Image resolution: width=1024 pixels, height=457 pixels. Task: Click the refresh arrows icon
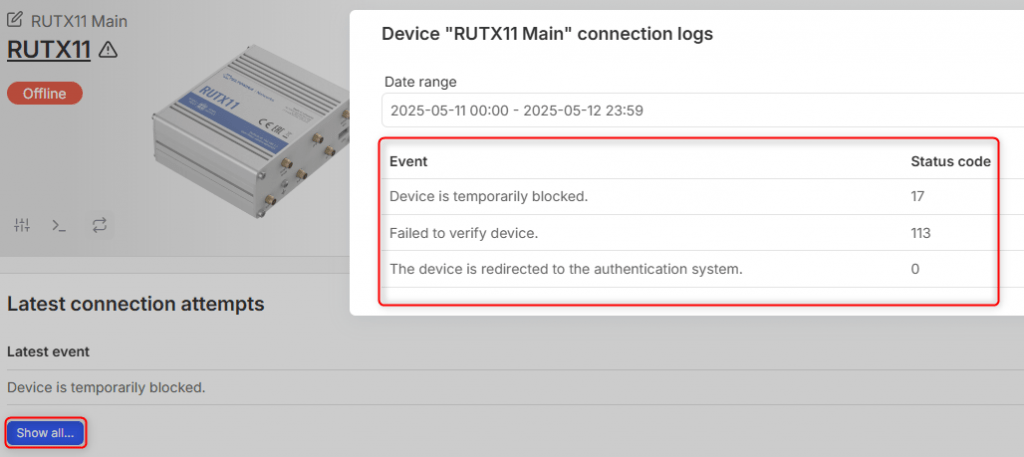pyautogui.click(x=99, y=226)
